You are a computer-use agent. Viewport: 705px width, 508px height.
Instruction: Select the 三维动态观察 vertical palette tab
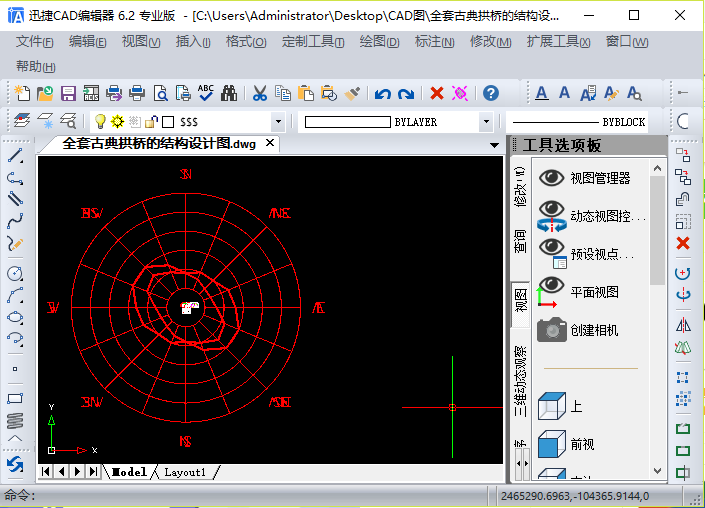[x=520, y=380]
